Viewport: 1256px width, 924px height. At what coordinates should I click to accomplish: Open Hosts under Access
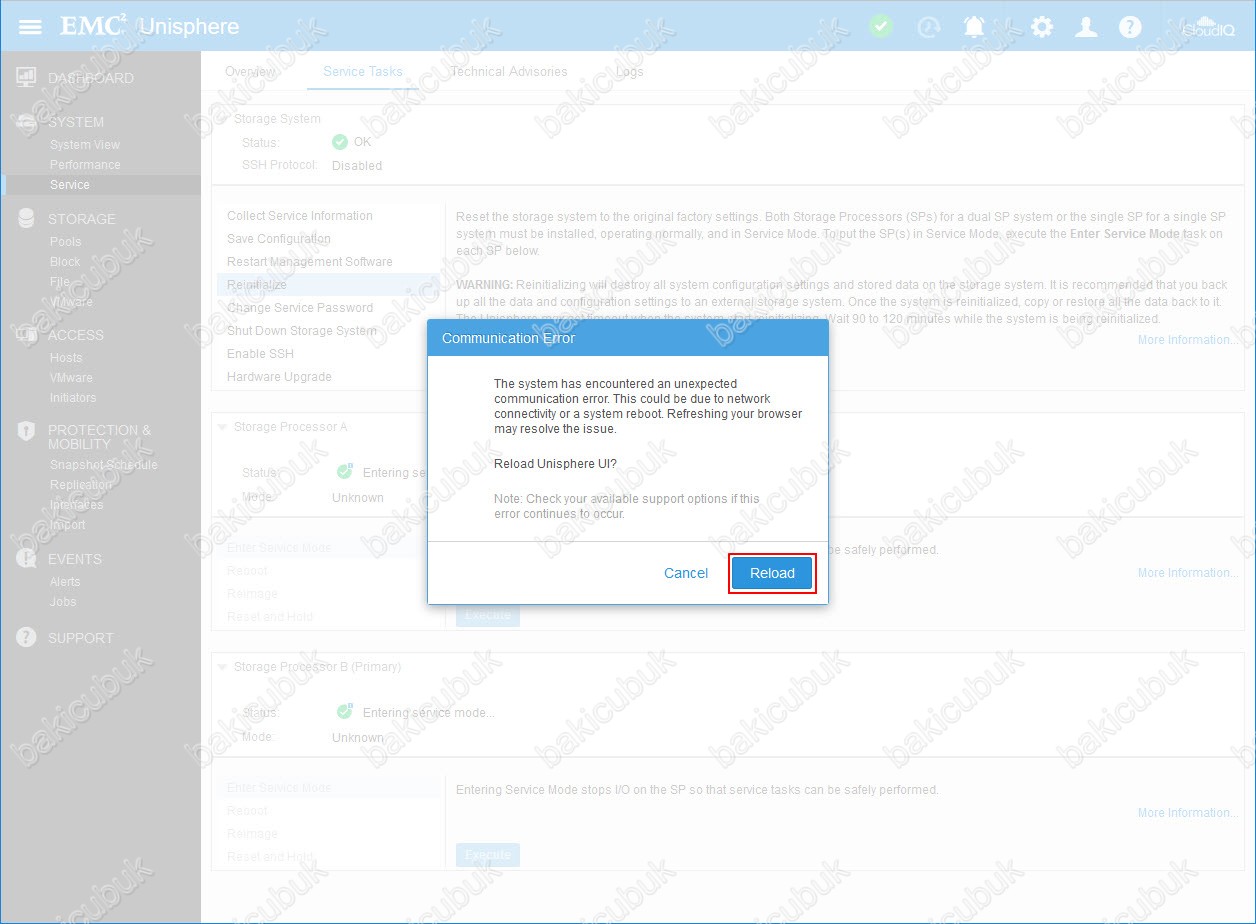coord(66,358)
